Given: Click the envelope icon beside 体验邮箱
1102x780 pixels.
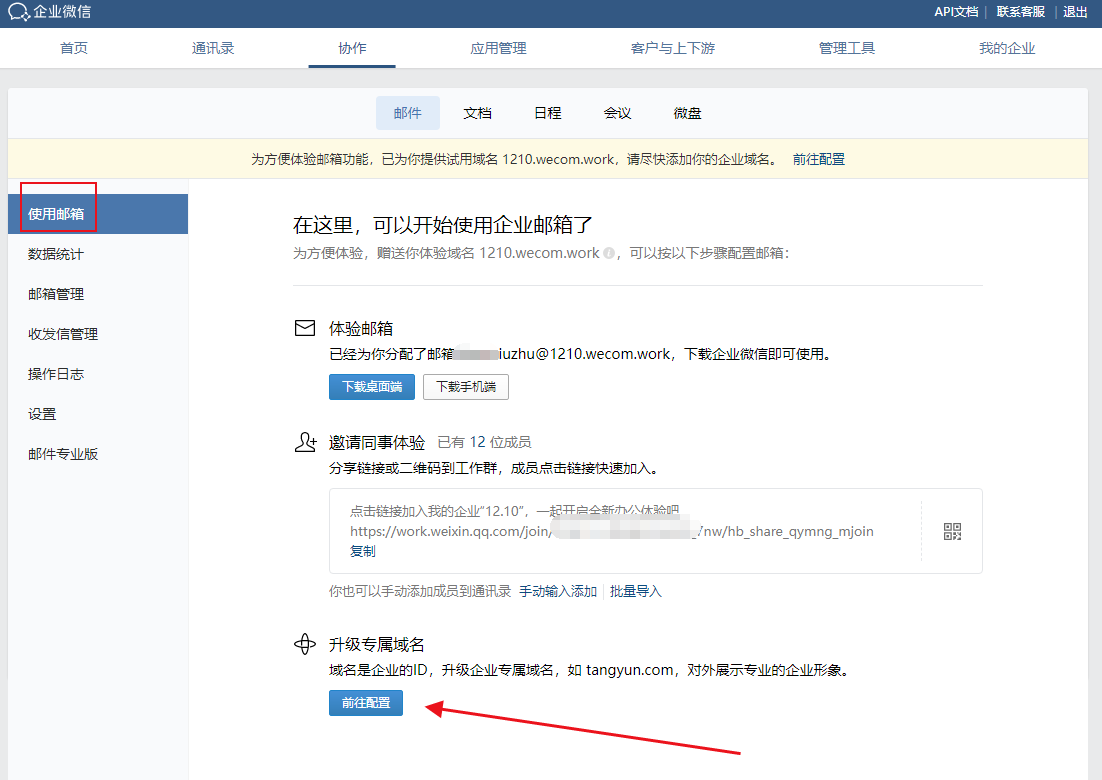Looking at the screenshot, I should tap(305, 328).
